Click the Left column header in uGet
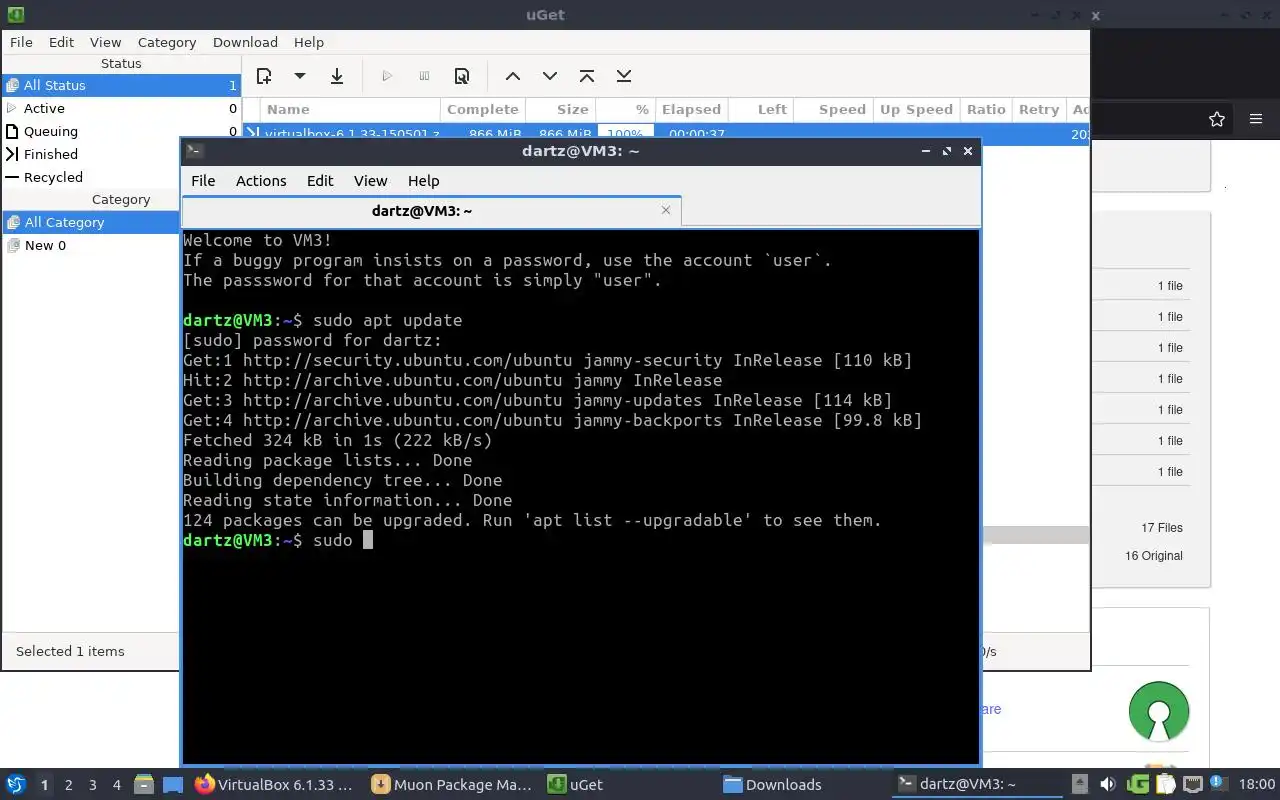Screen dimensions: 1280x800 click(761, 109)
